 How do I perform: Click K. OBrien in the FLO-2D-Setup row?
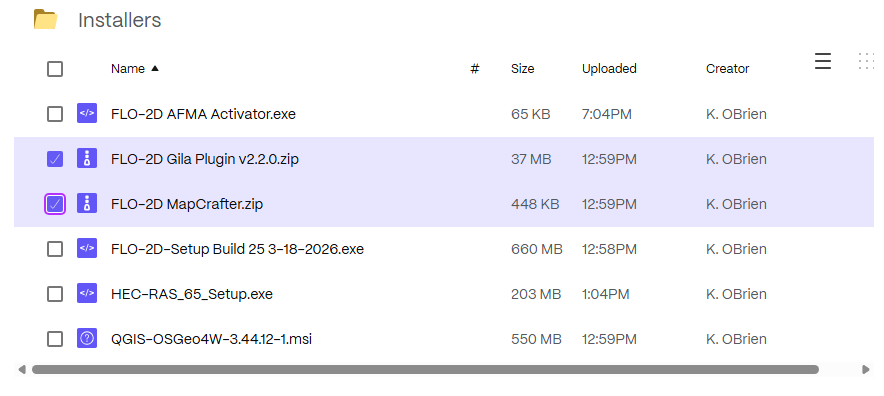[736, 249]
